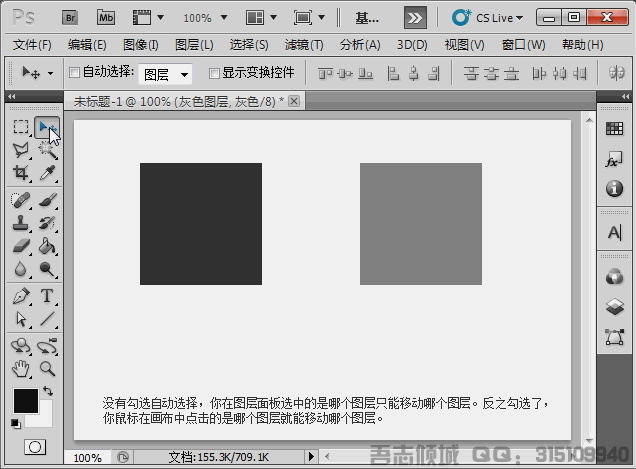Select the Horizontal Type tool
The width and height of the screenshot is (636, 469).
[47, 296]
